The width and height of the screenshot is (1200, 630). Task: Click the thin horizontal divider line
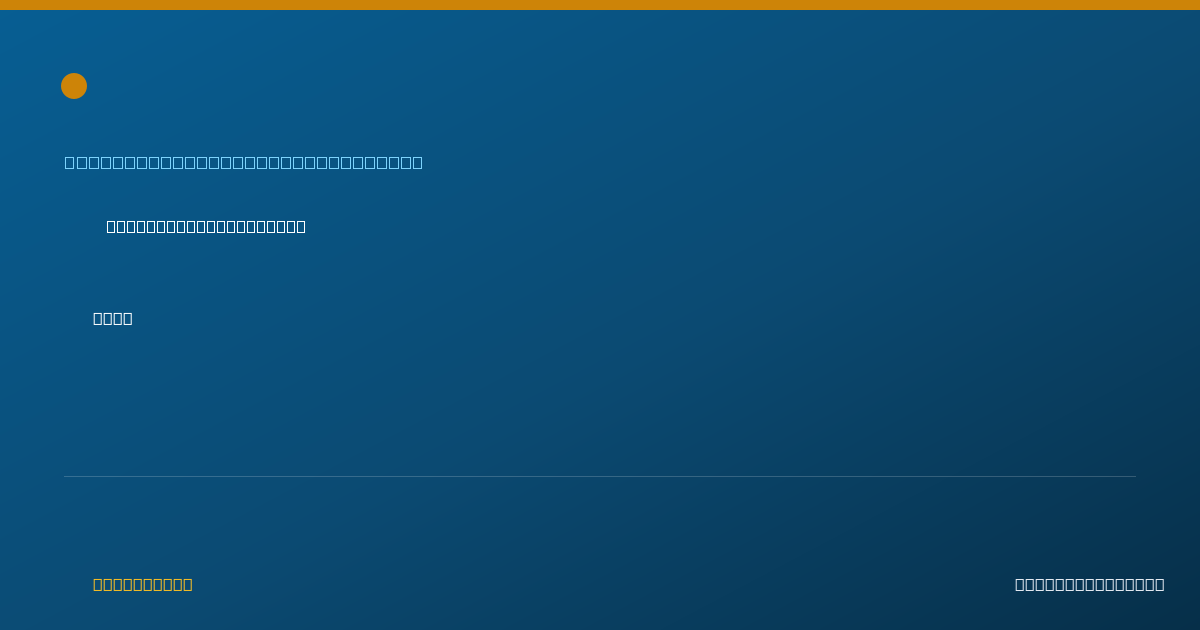(600, 476)
